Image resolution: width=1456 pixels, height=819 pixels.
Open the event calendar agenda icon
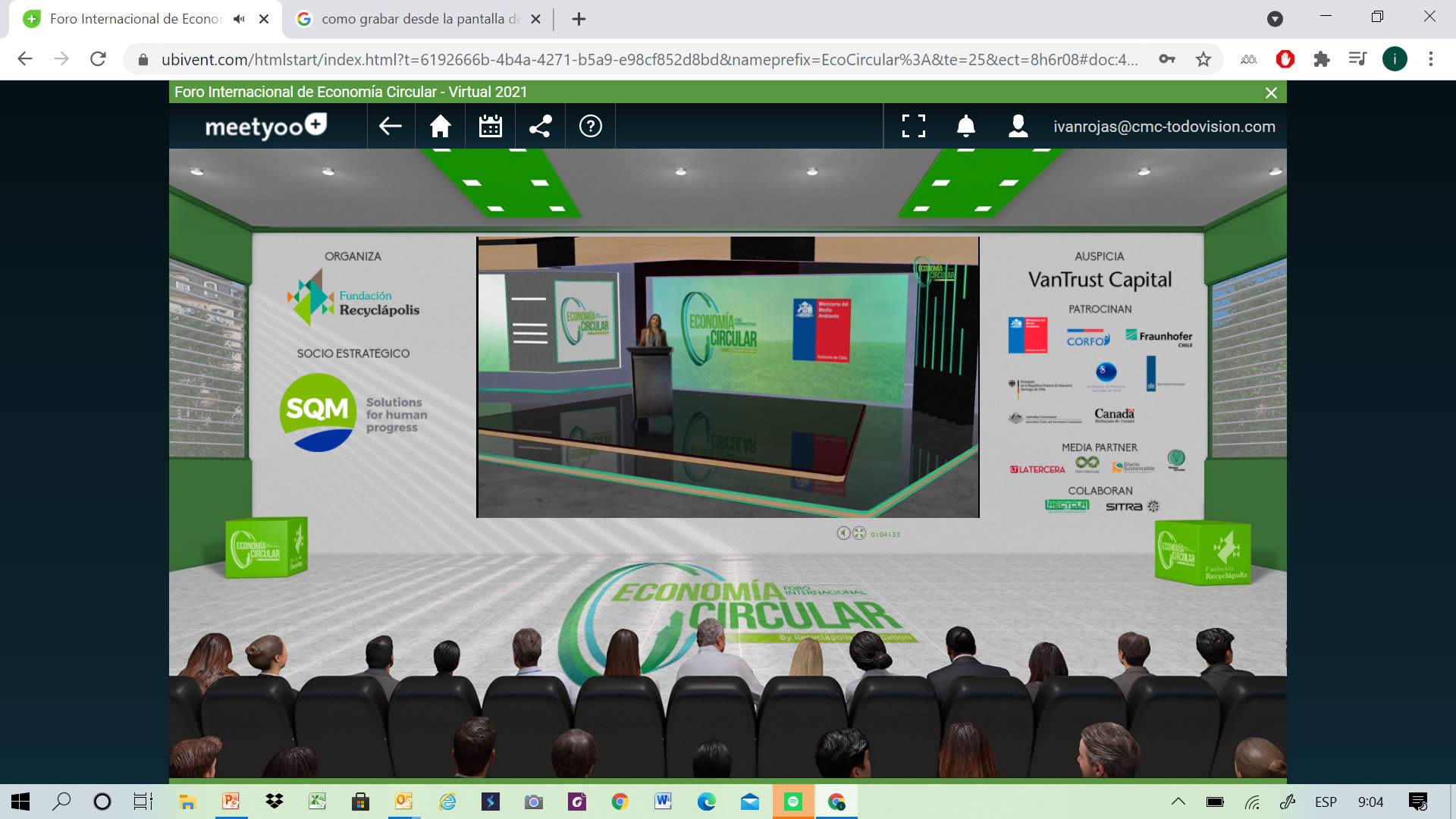click(x=491, y=127)
